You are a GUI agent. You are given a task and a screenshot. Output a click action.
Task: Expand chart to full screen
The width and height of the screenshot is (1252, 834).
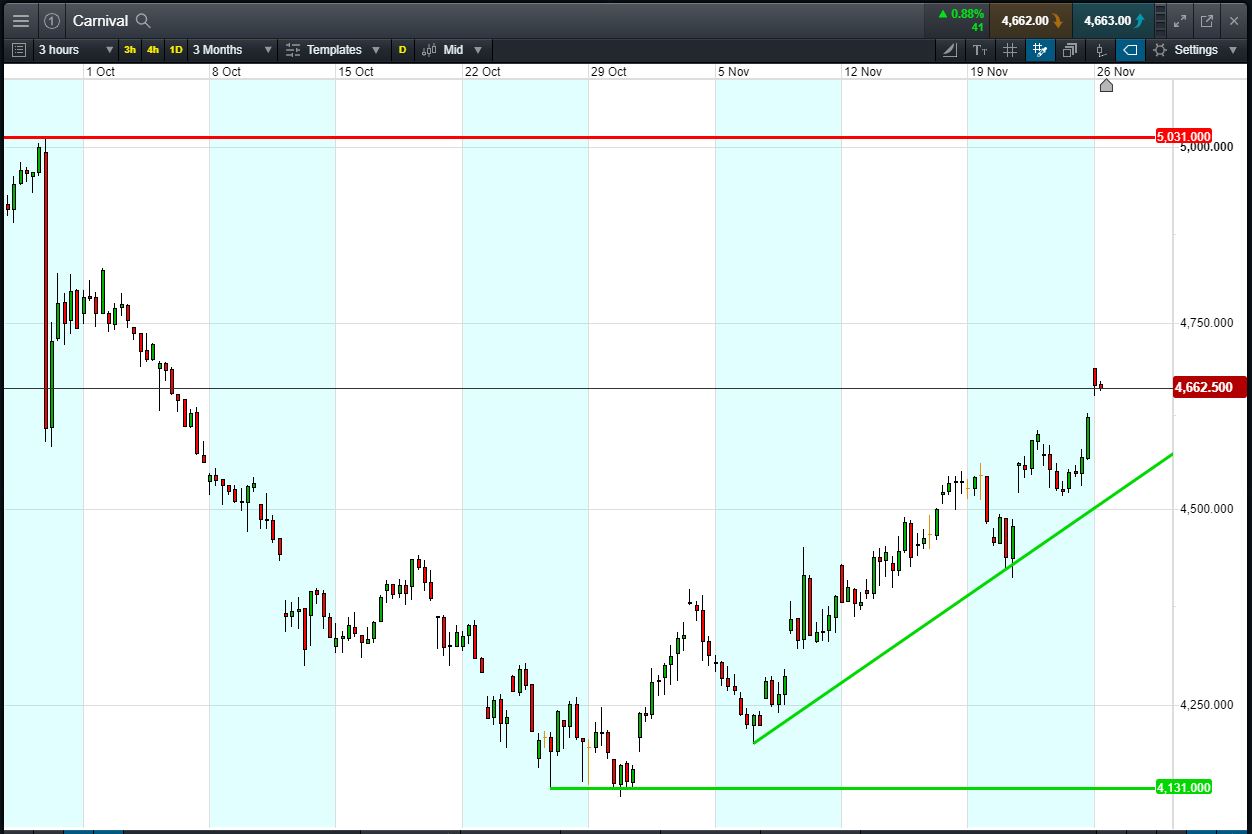point(1179,20)
